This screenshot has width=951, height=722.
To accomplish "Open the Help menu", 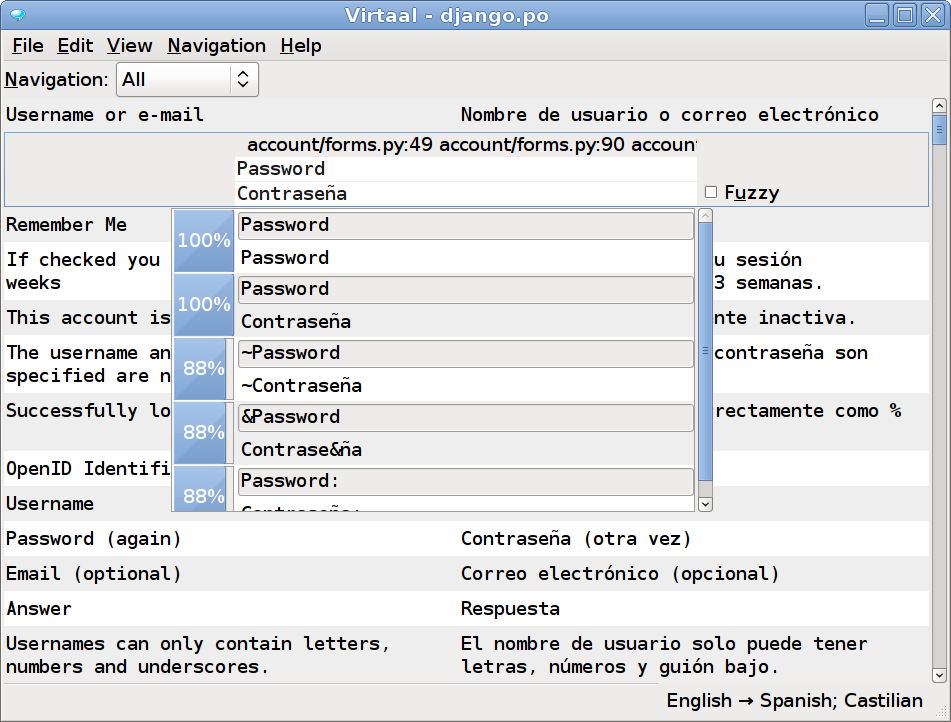I will pos(300,46).
